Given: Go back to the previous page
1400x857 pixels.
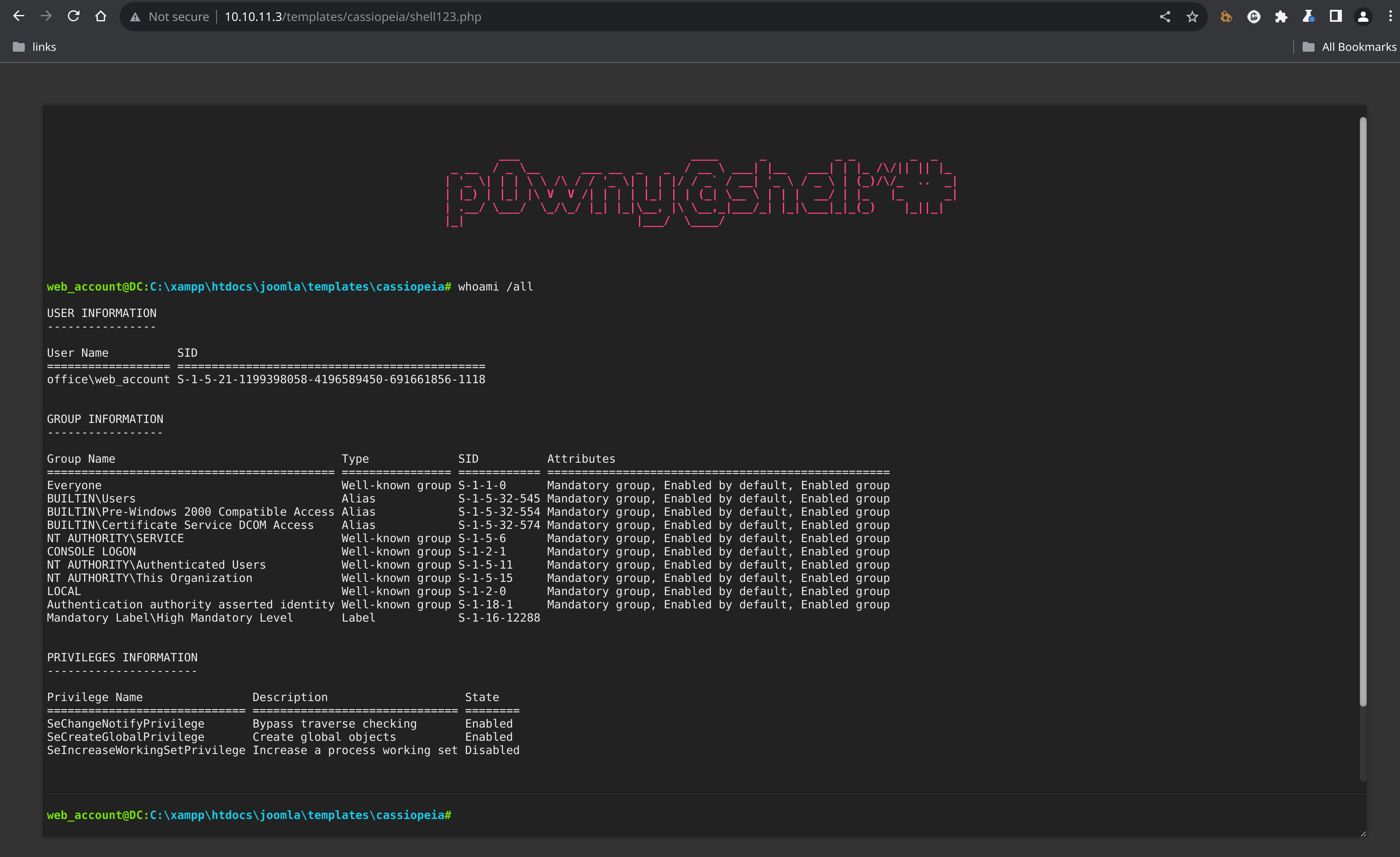Looking at the screenshot, I should click(19, 17).
